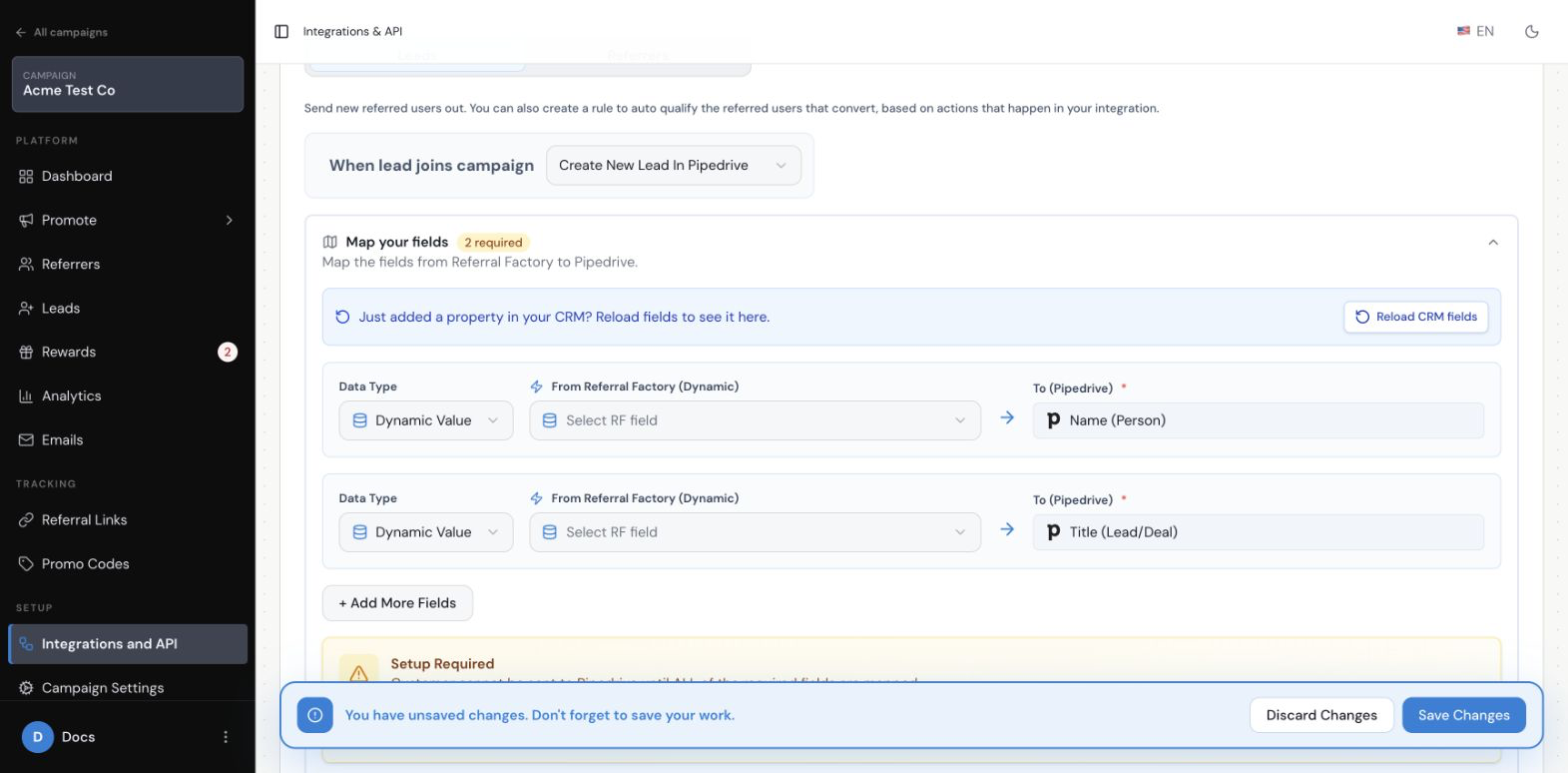
Task: Click the Promote megaphone icon
Action: tap(26, 221)
